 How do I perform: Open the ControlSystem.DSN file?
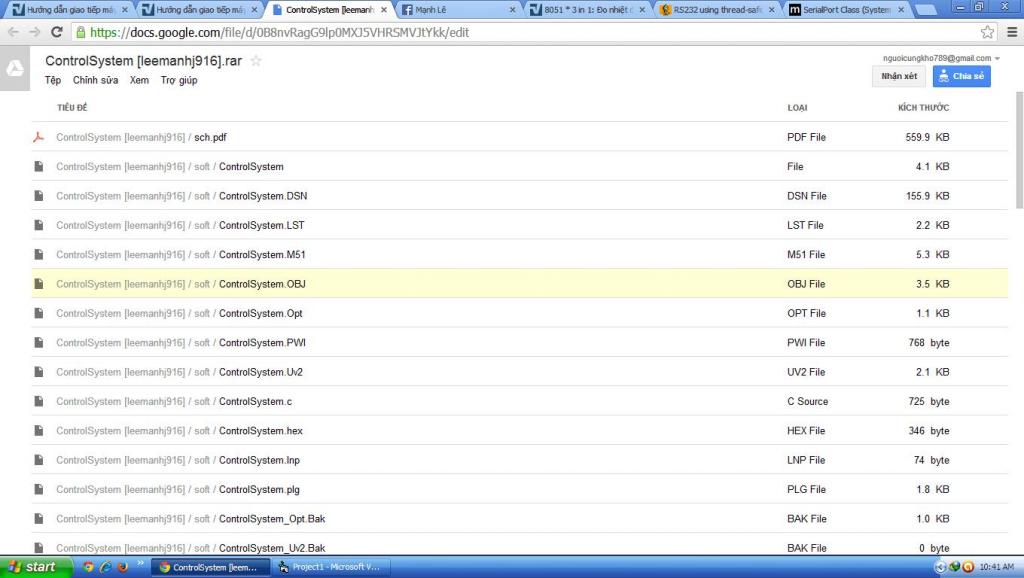pos(263,196)
